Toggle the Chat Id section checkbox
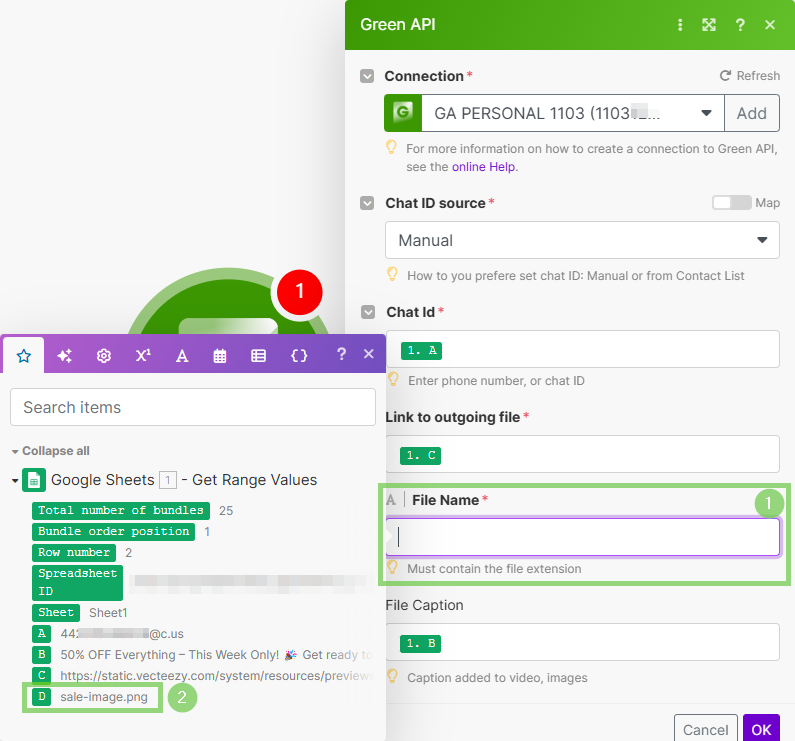This screenshot has height=741, width=795. 367,312
